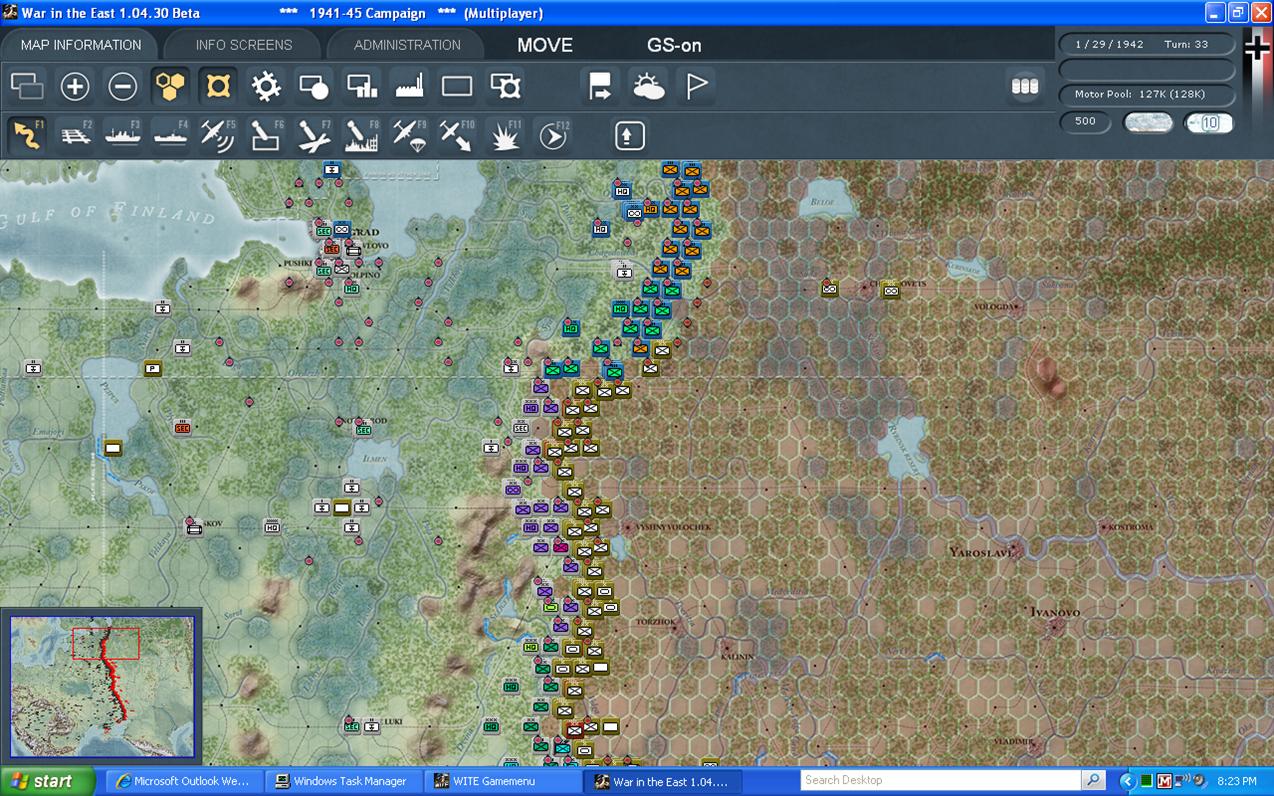1274x796 pixels.
Task: Click the Search Desktop input field
Action: pyautogui.click(x=941, y=780)
